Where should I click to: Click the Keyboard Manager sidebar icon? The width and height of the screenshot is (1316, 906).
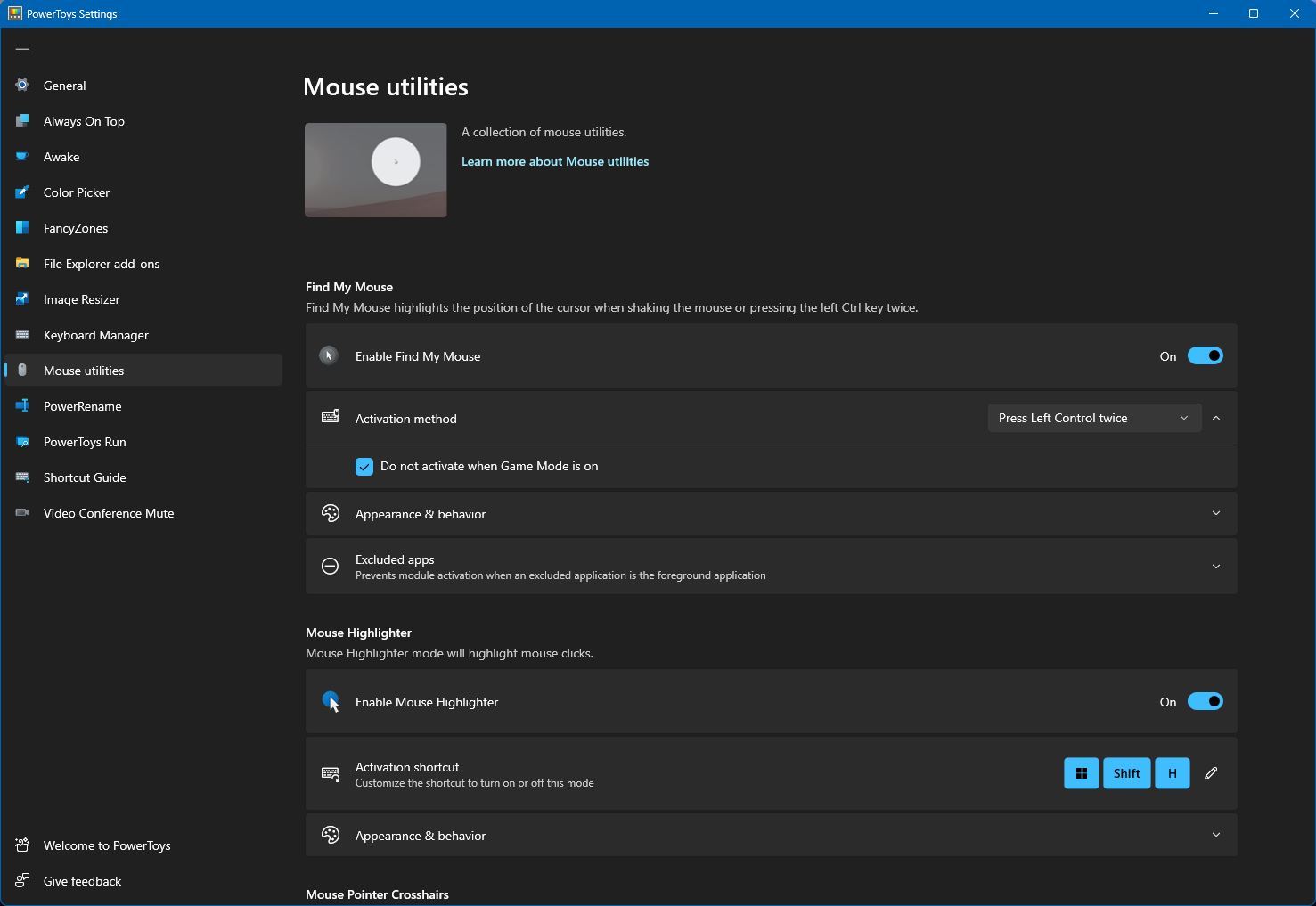(x=22, y=335)
